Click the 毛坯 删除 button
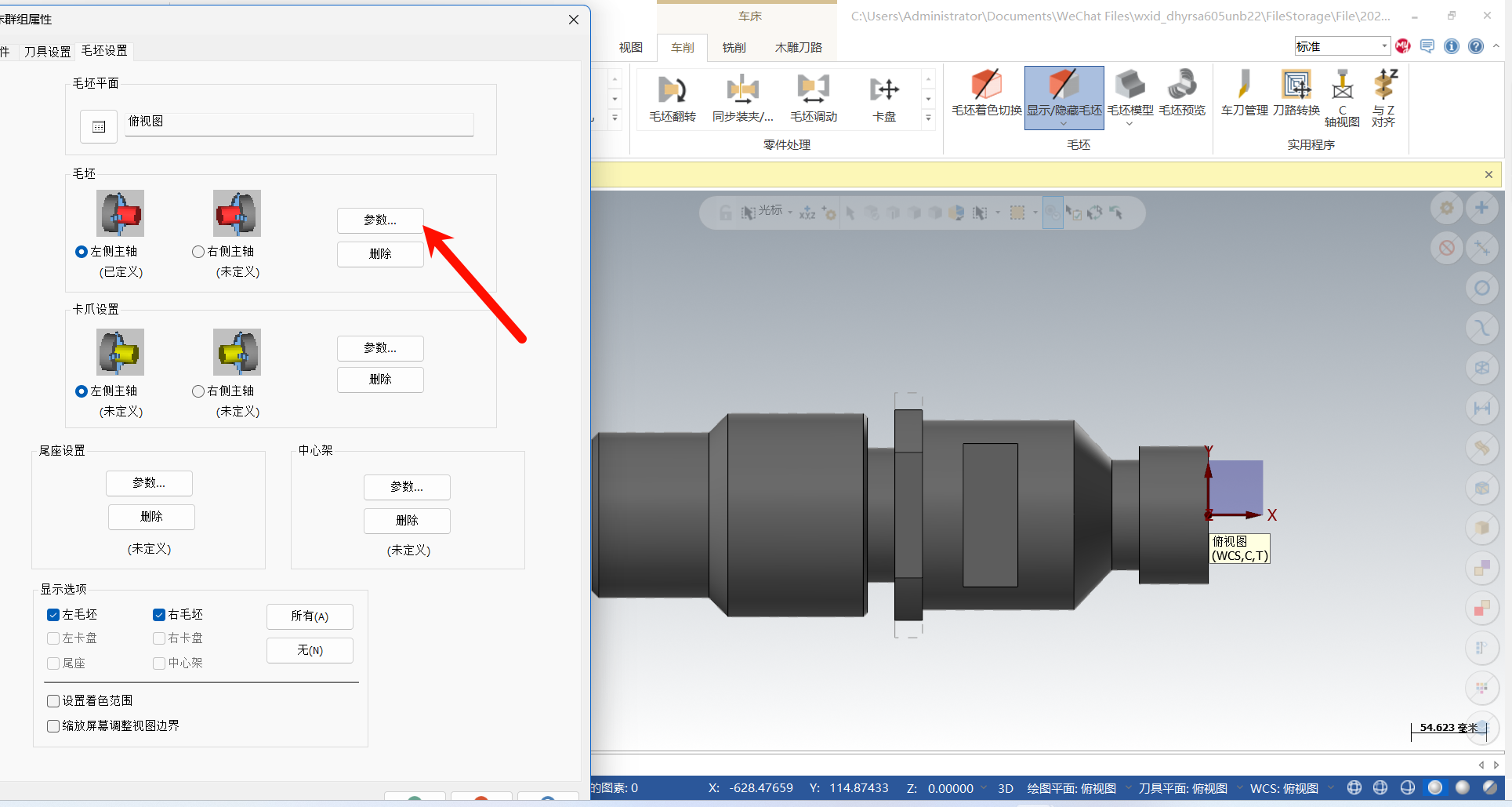The image size is (1512, 807). [x=380, y=254]
